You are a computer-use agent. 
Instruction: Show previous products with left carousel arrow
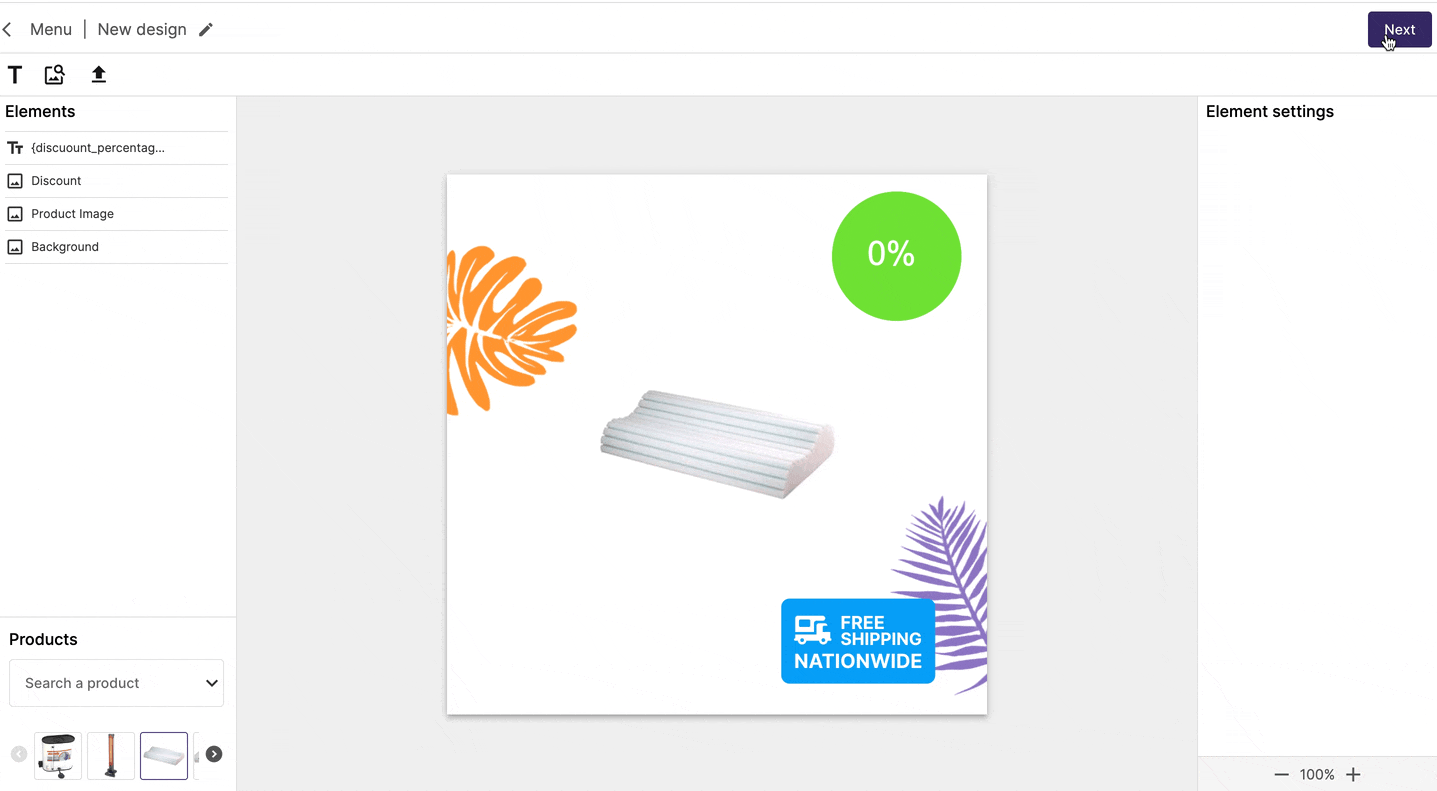click(19, 754)
